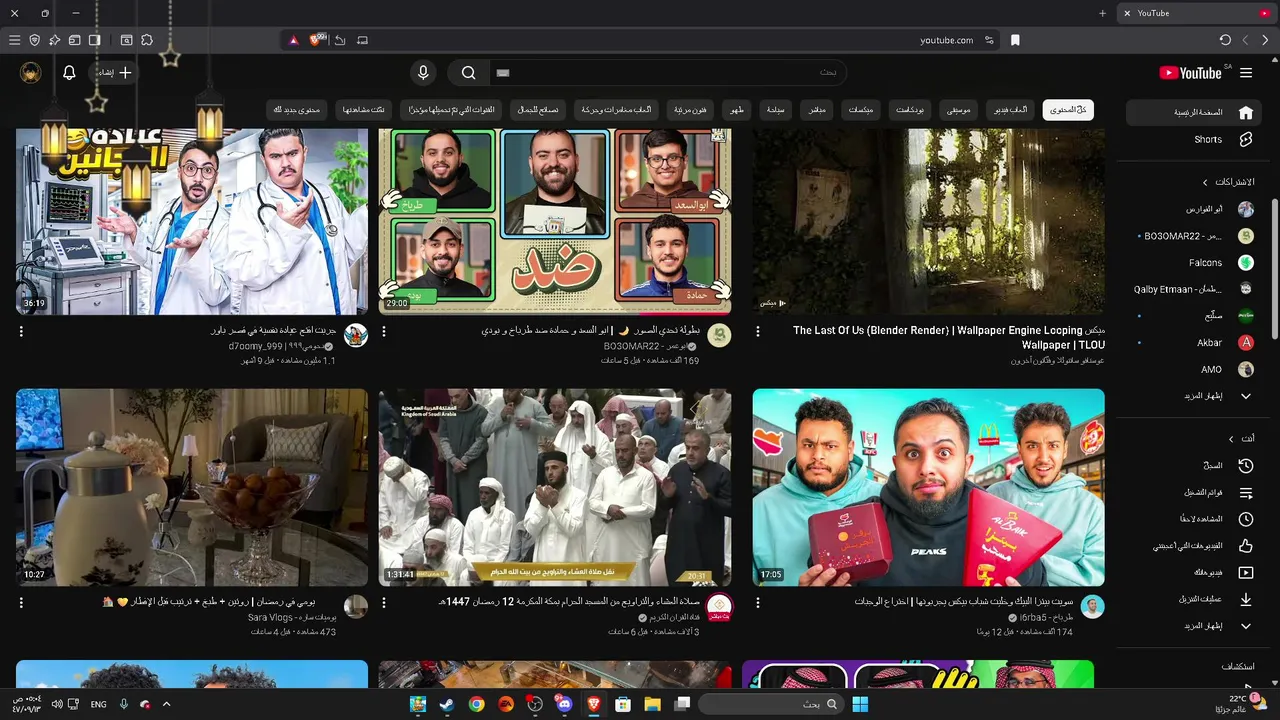The image size is (1280, 720).
Task: Open Downloads in the sidebar
Action: (1194, 599)
